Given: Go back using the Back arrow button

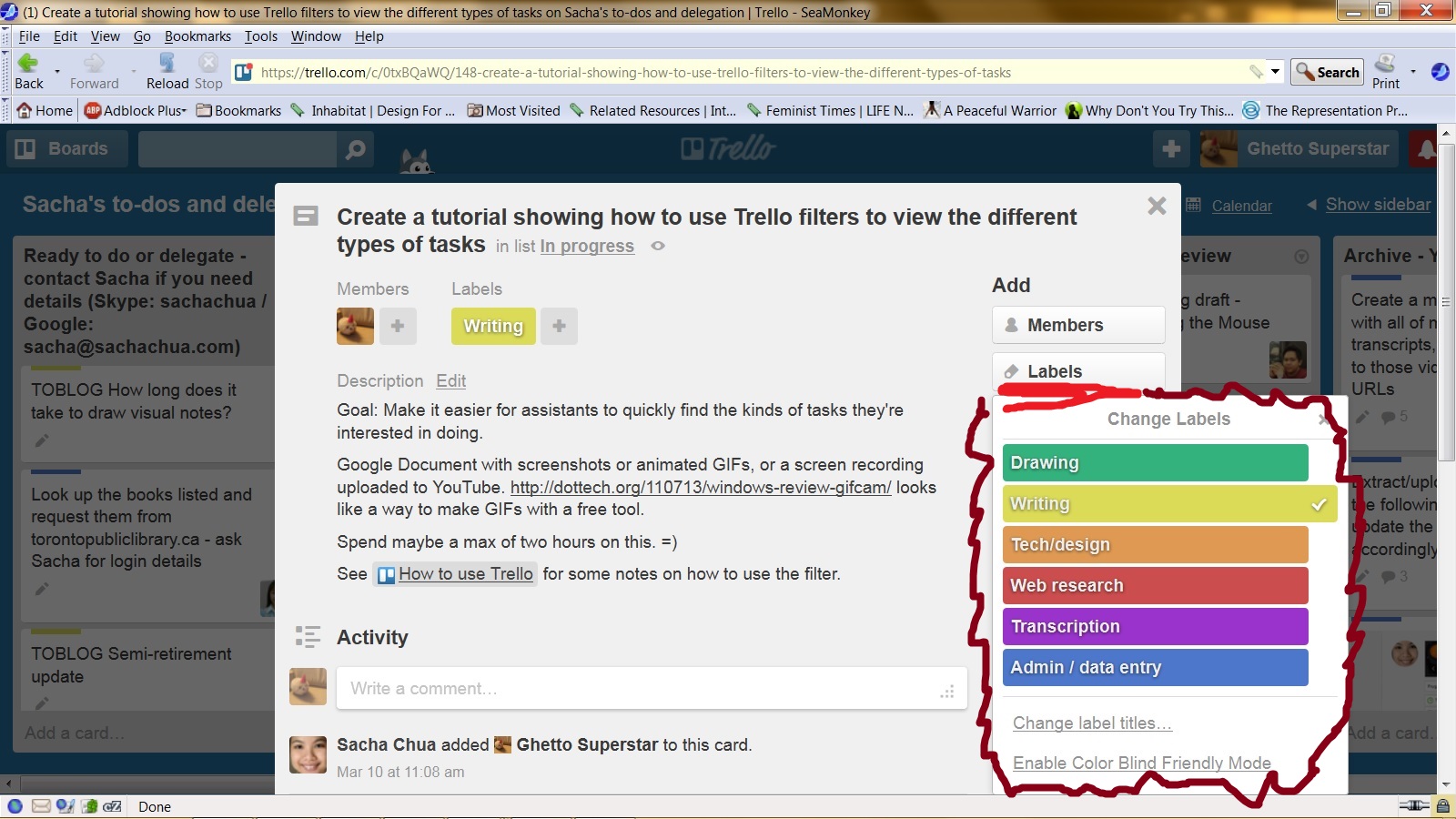Looking at the screenshot, I should click(28, 71).
